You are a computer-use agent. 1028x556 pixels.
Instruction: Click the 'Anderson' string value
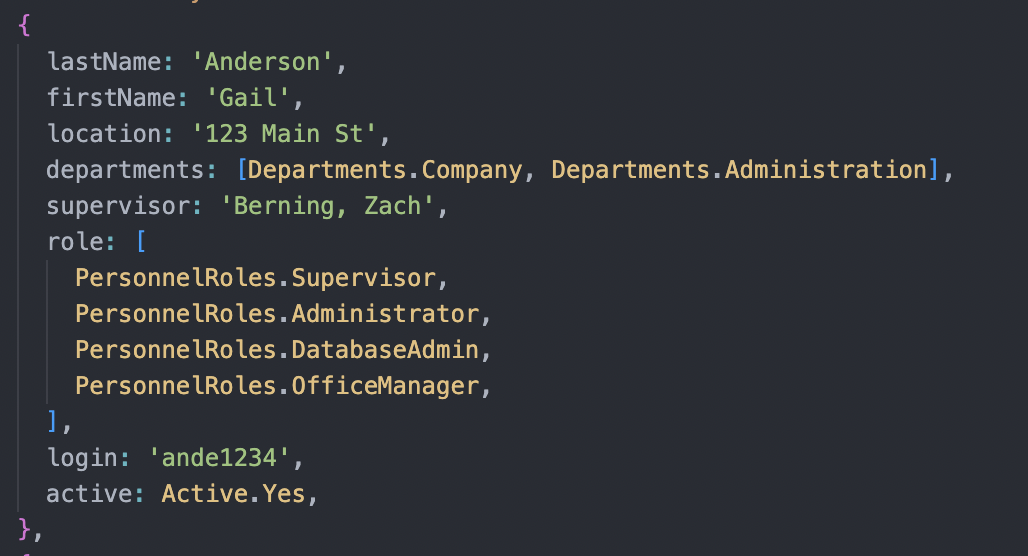pyautogui.click(x=262, y=62)
